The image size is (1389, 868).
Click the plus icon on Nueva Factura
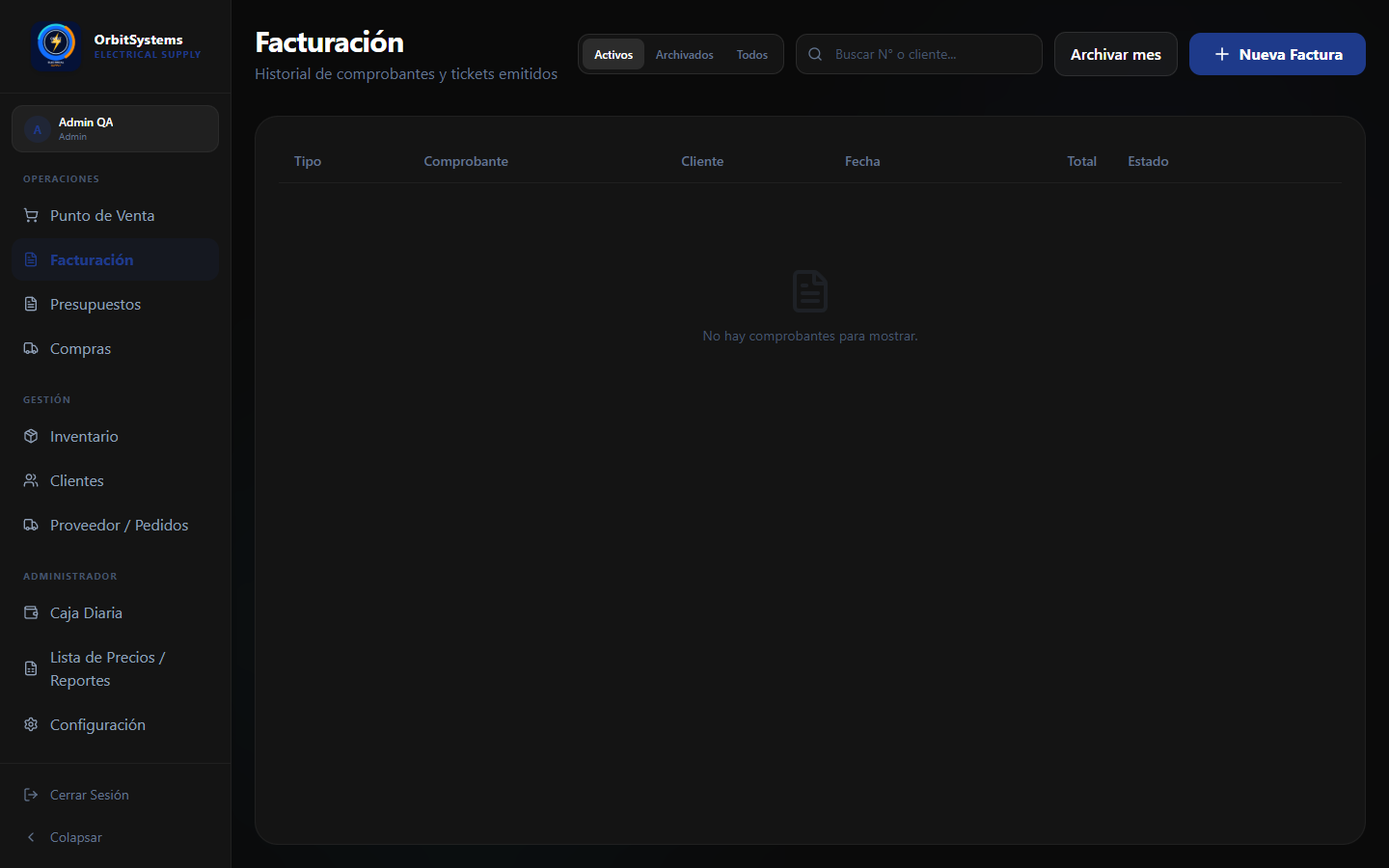click(1222, 55)
